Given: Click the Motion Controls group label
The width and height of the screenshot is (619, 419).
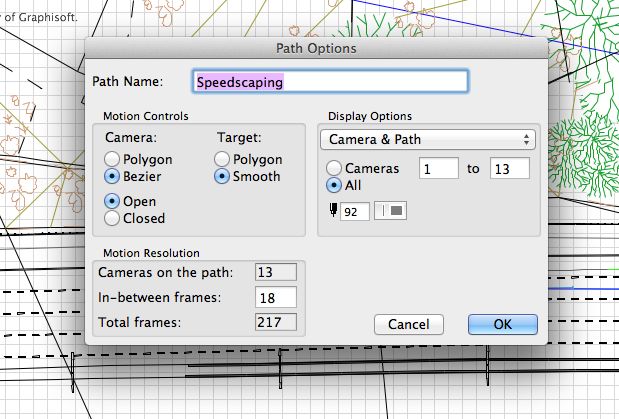Looking at the screenshot, I should coord(146,116).
